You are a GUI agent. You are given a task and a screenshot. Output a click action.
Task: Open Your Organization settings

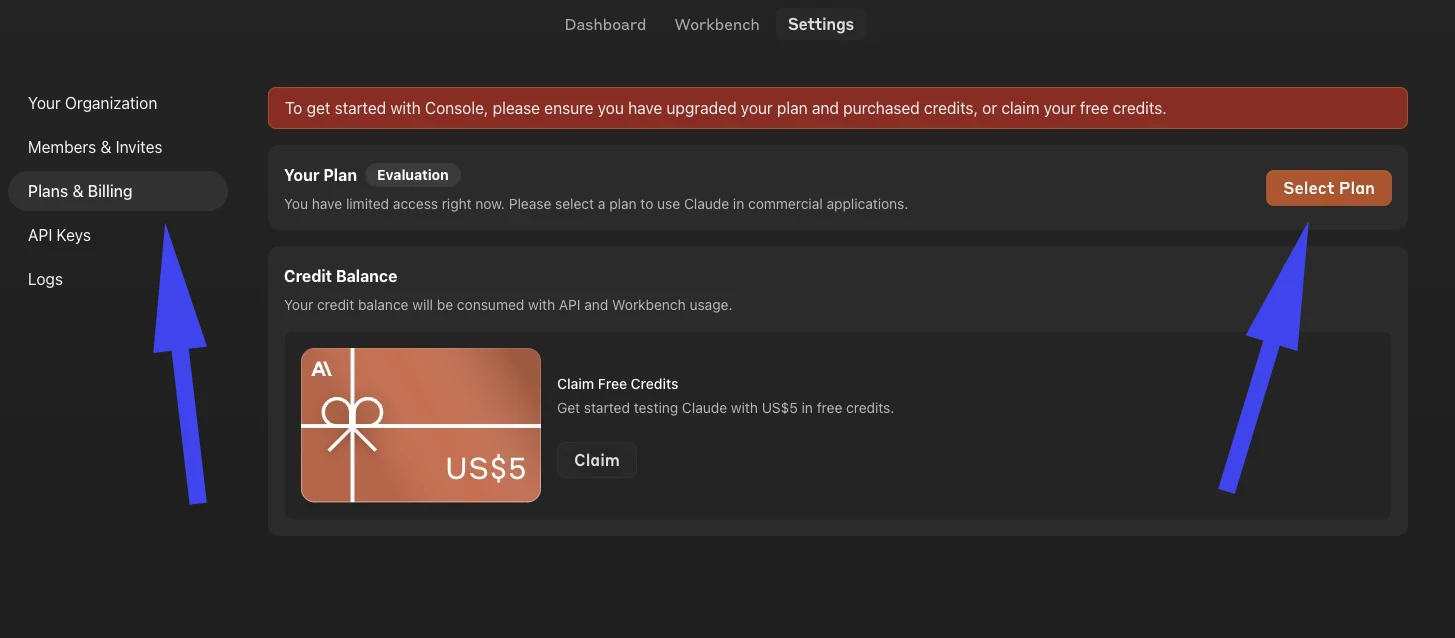pyautogui.click(x=93, y=103)
